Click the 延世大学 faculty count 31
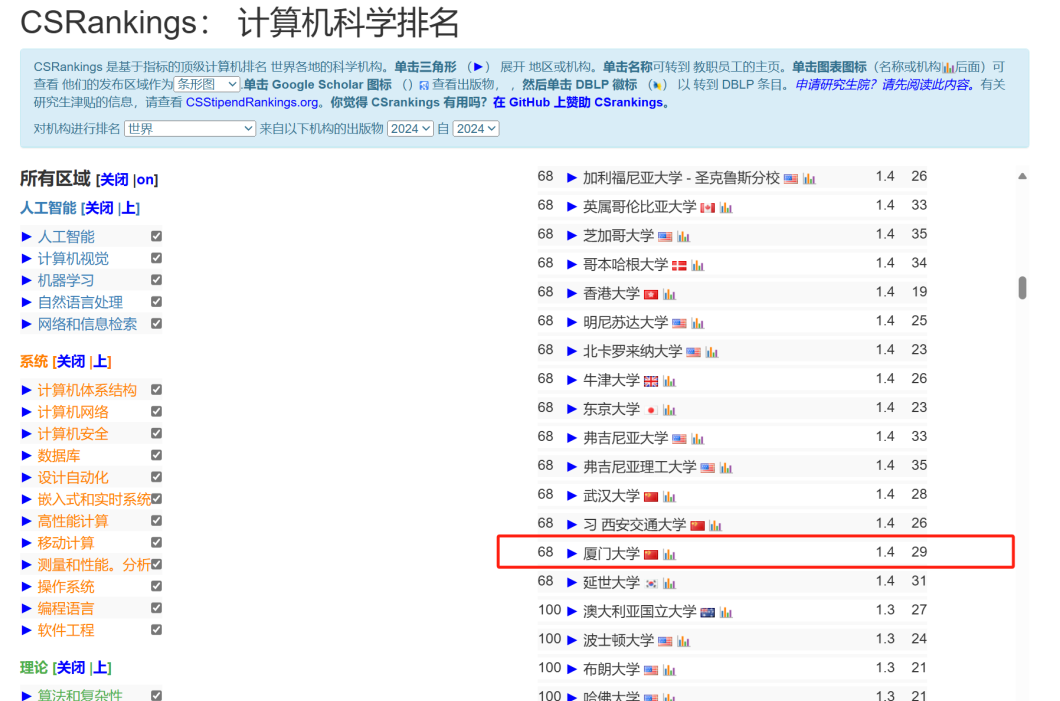 coord(919,581)
